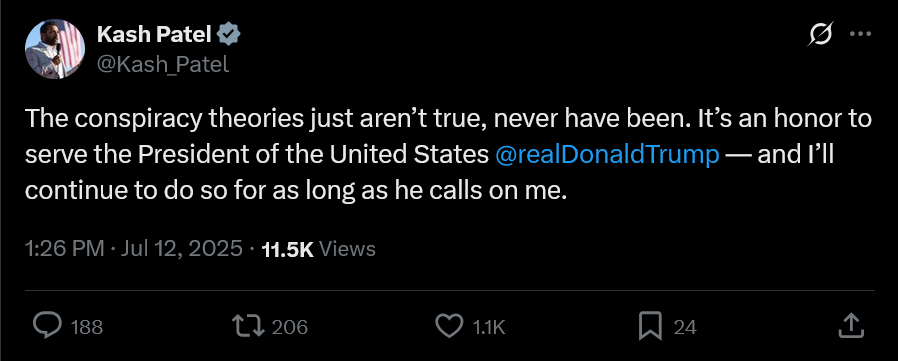
Task: Click the tweet text body
Action: (x=449, y=155)
